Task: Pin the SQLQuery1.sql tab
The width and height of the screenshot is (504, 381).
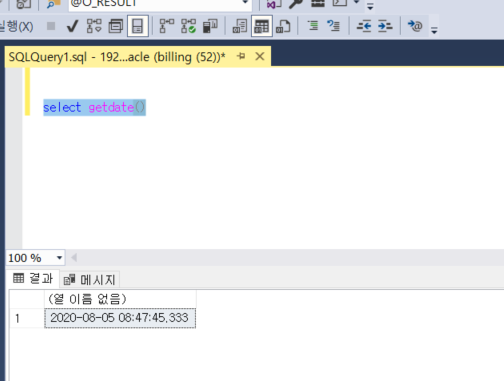Action: click(241, 57)
